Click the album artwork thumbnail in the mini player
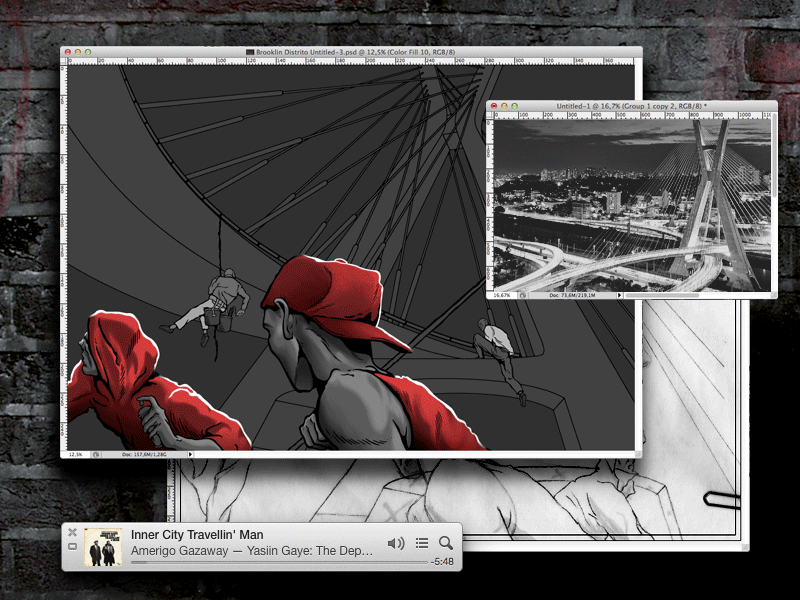Screen dimensions: 800x600 pyautogui.click(x=103, y=547)
